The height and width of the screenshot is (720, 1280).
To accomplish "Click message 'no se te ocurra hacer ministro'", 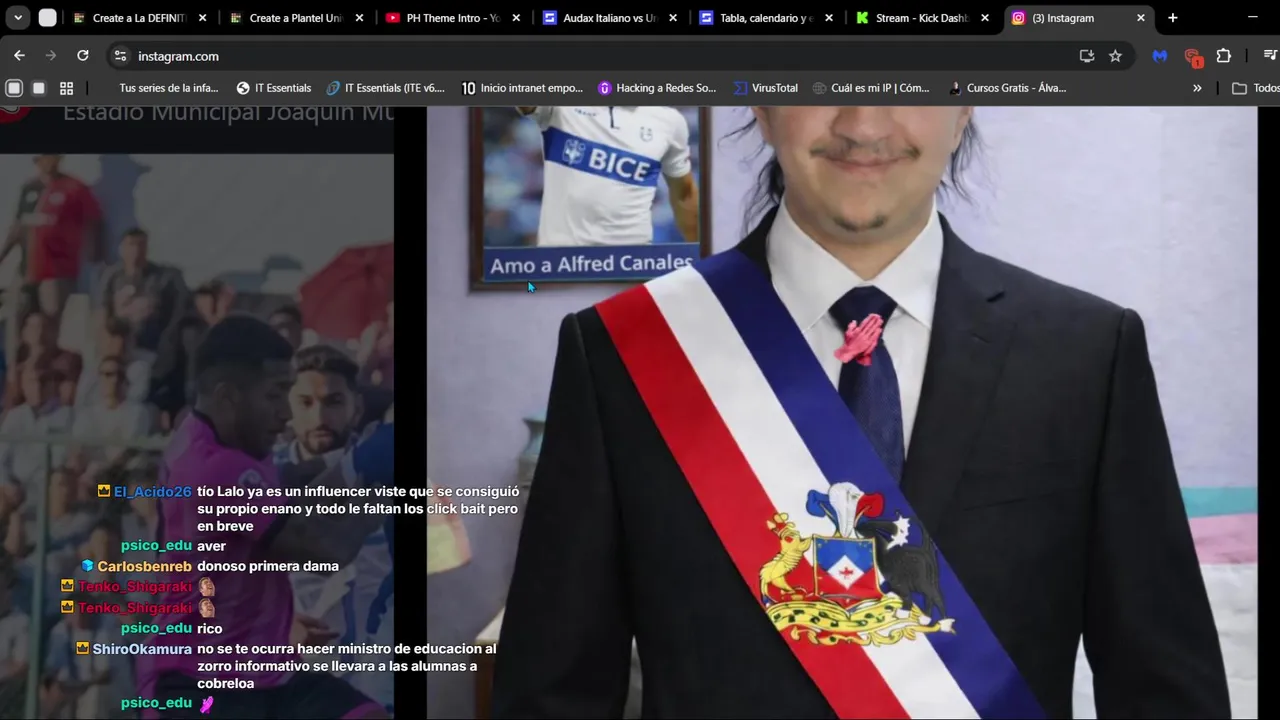I will point(346,666).
